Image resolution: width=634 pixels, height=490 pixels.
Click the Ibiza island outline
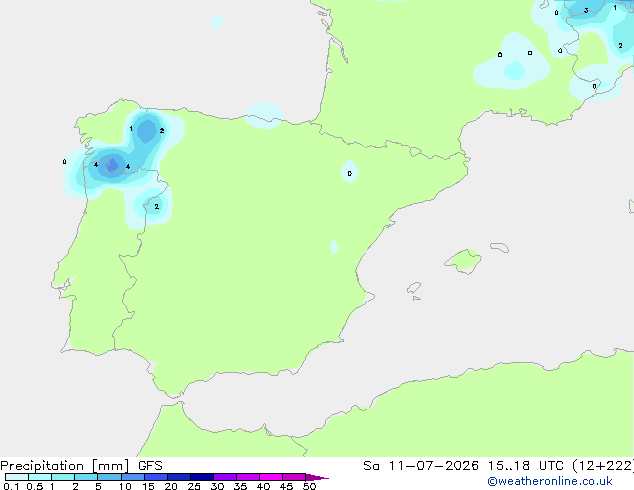(x=414, y=288)
